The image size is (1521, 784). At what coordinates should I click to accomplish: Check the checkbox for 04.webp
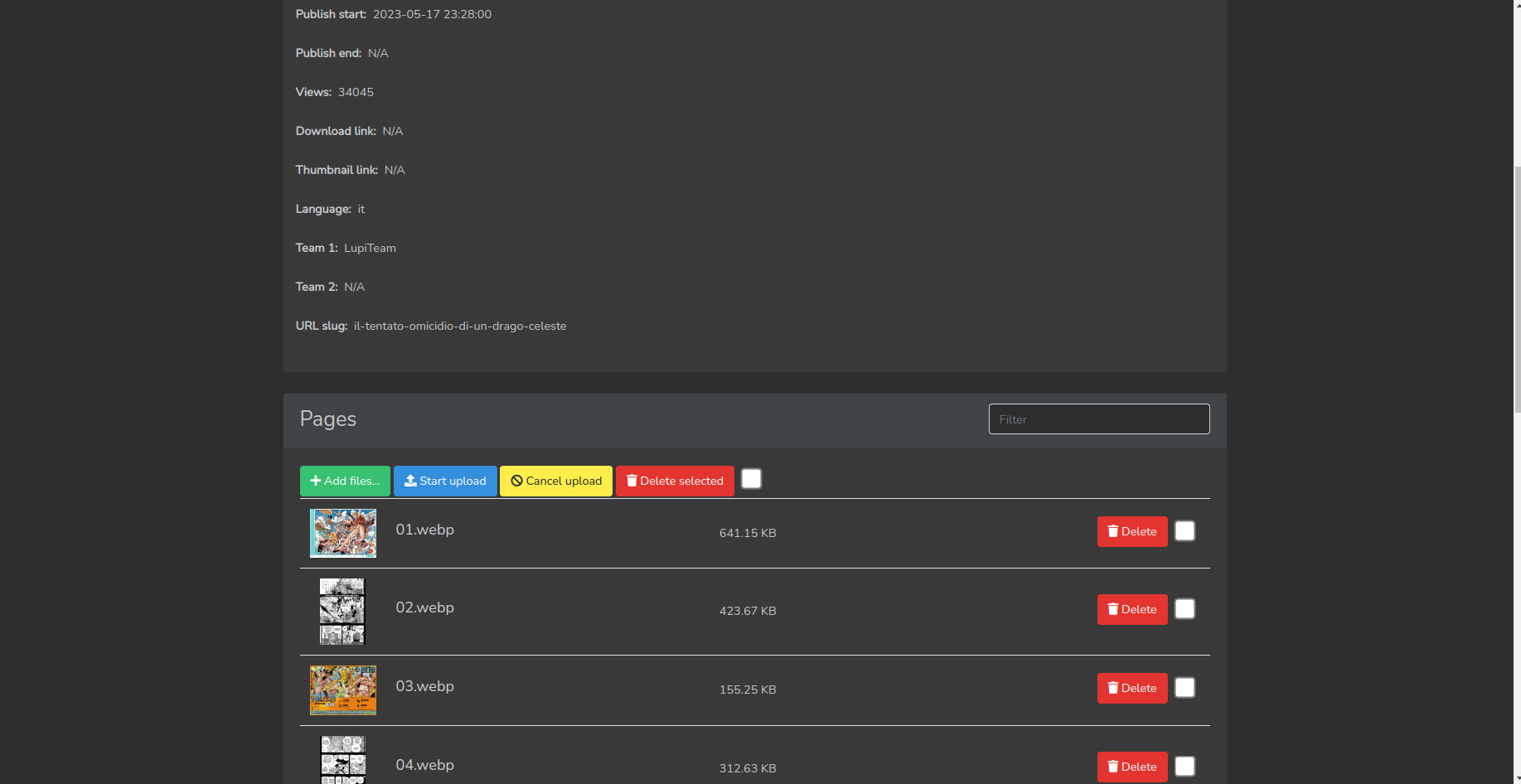click(1184, 766)
